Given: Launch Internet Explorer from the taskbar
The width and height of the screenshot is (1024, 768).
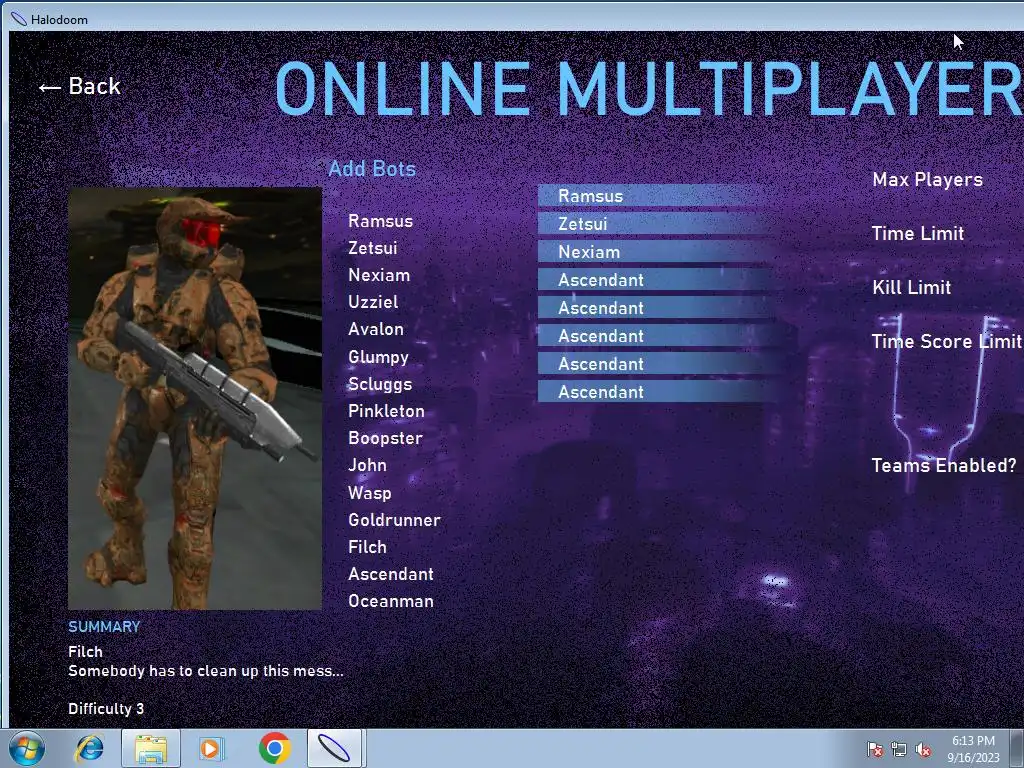Looking at the screenshot, I should [x=89, y=748].
